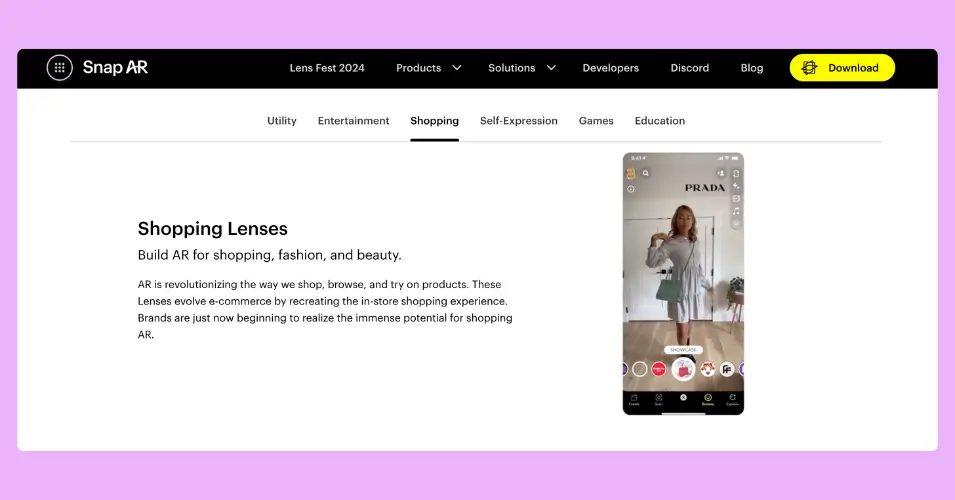This screenshot has height=500, width=955.
Task: Tap the flip camera icon in phone
Action: [736, 174]
